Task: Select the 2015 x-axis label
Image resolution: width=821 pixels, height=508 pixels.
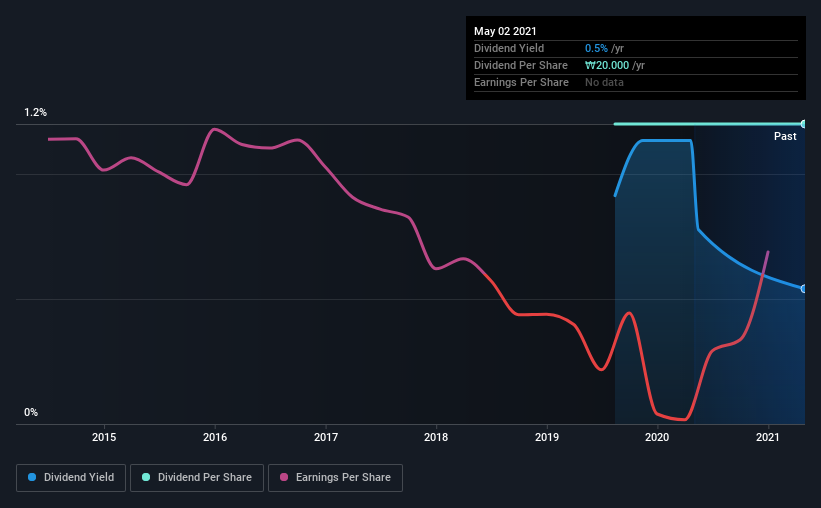Action: point(104,437)
